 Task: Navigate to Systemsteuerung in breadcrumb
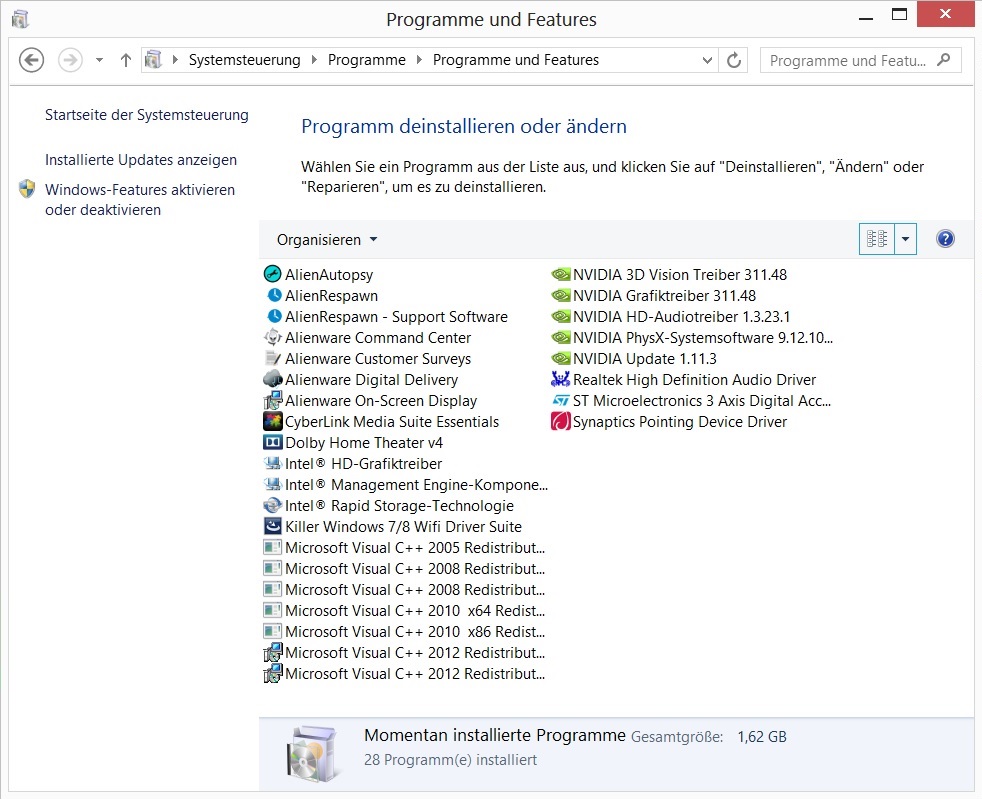[244, 60]
